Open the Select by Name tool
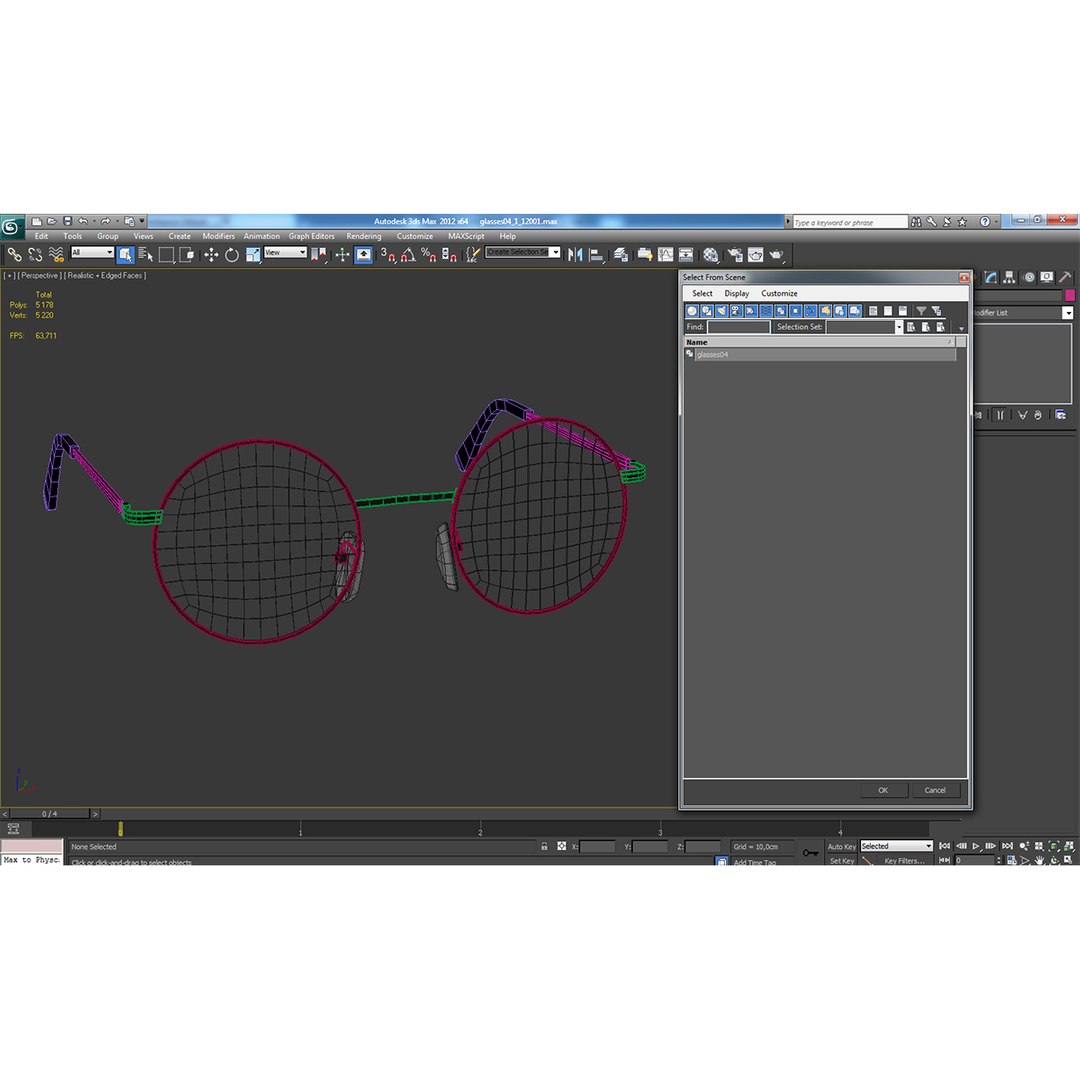 tap(145, 255)
